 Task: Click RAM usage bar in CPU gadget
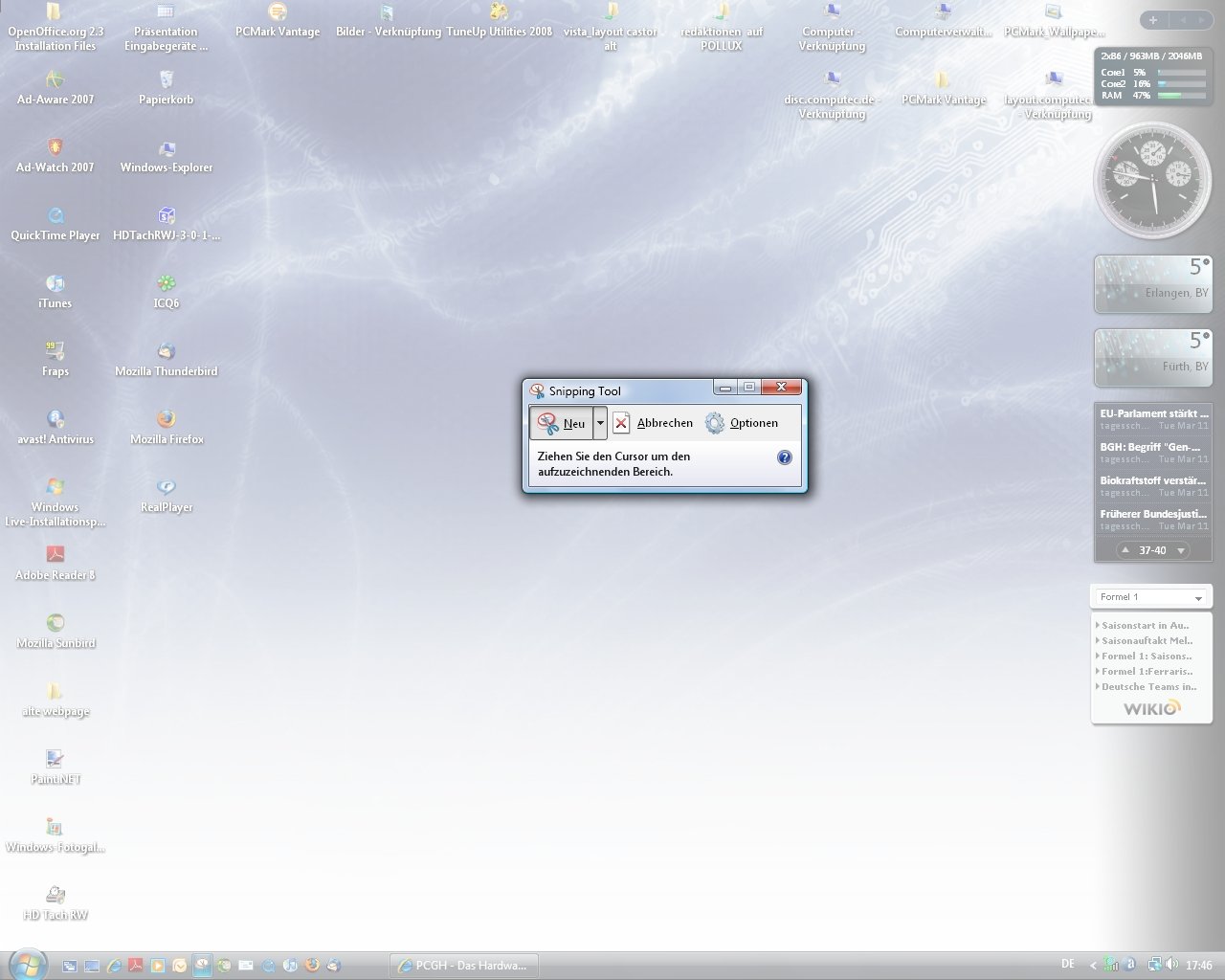pos(1182,96)
